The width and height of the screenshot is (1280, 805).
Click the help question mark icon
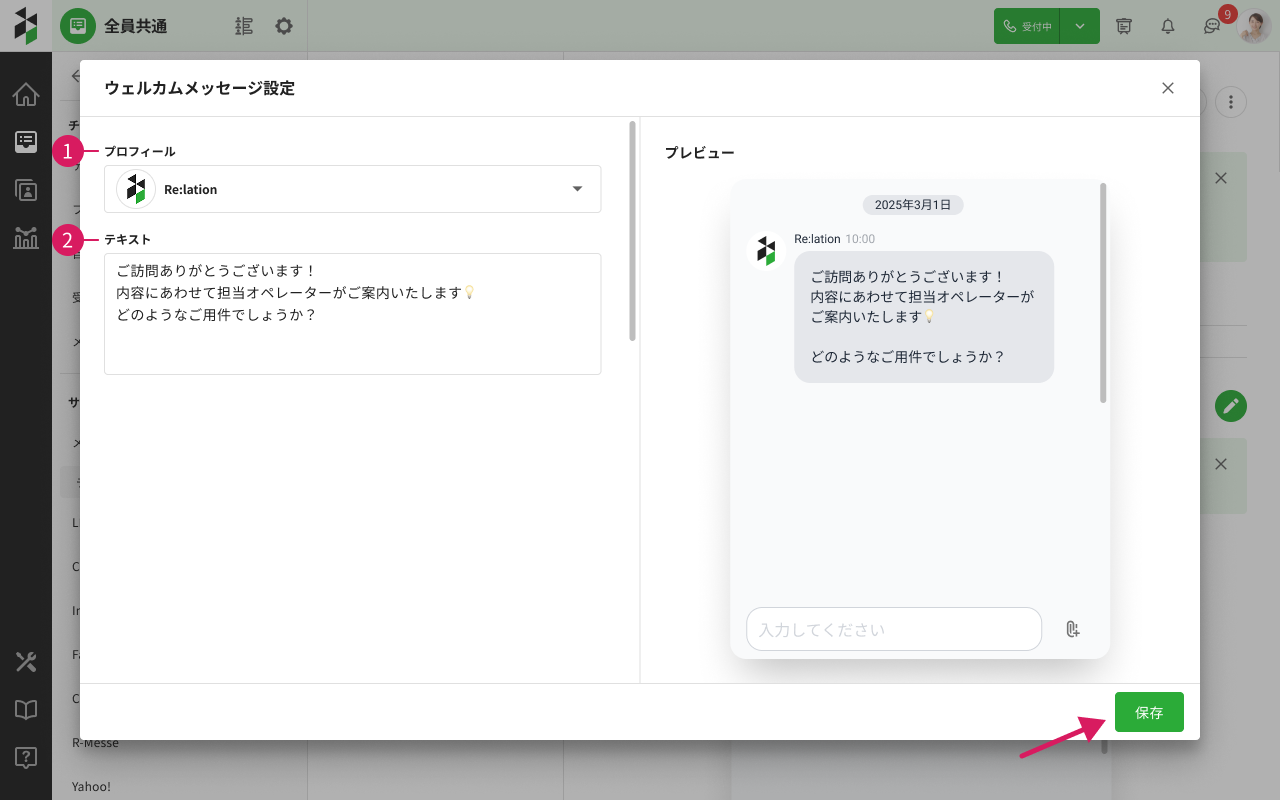(x=26, y=758)
